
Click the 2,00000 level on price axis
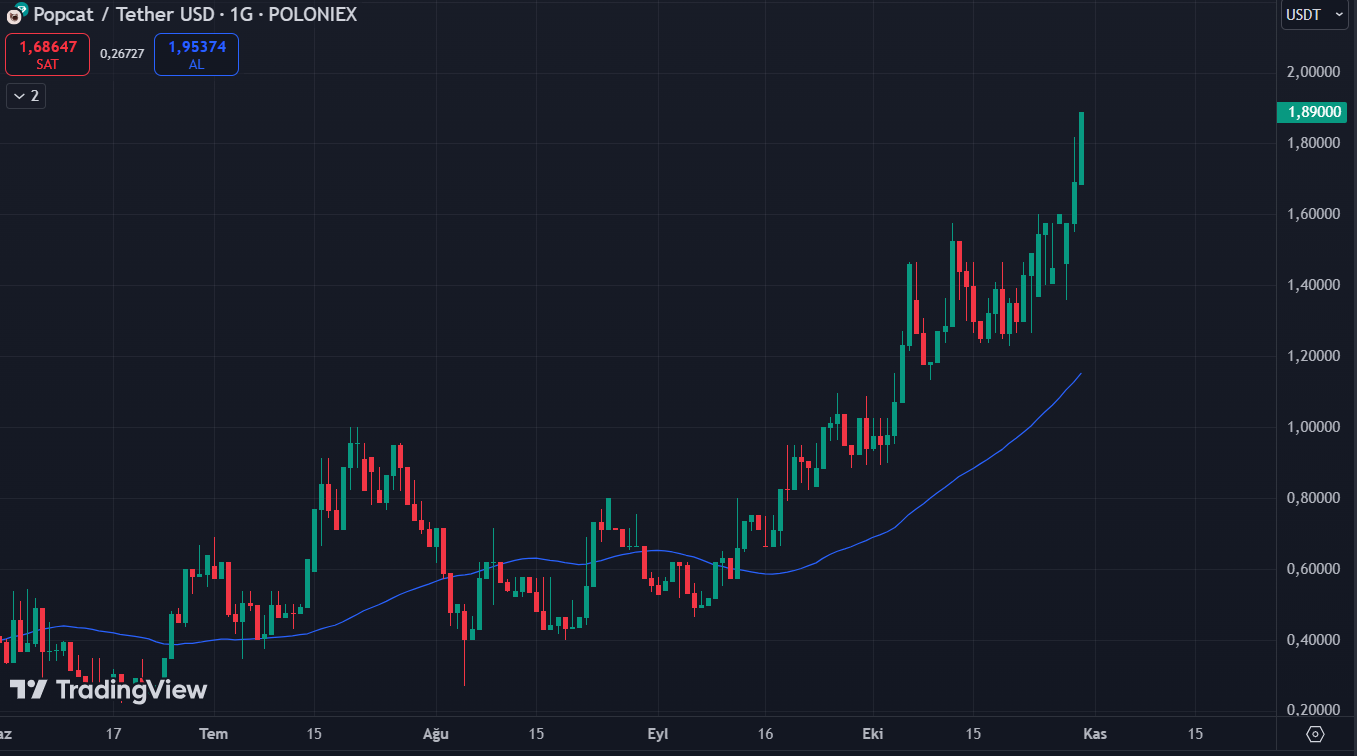1313,72
